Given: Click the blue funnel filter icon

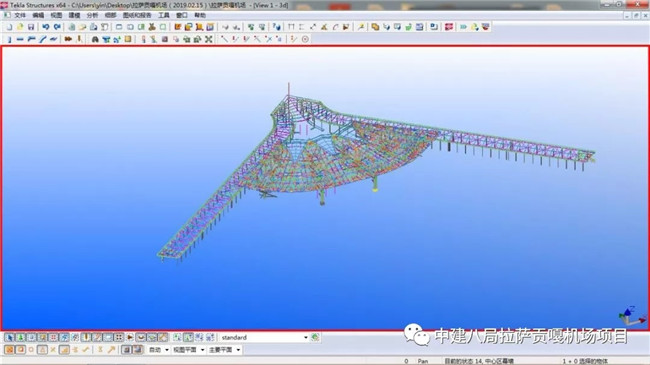Looking at the screenshot, I should click(106, 39).
